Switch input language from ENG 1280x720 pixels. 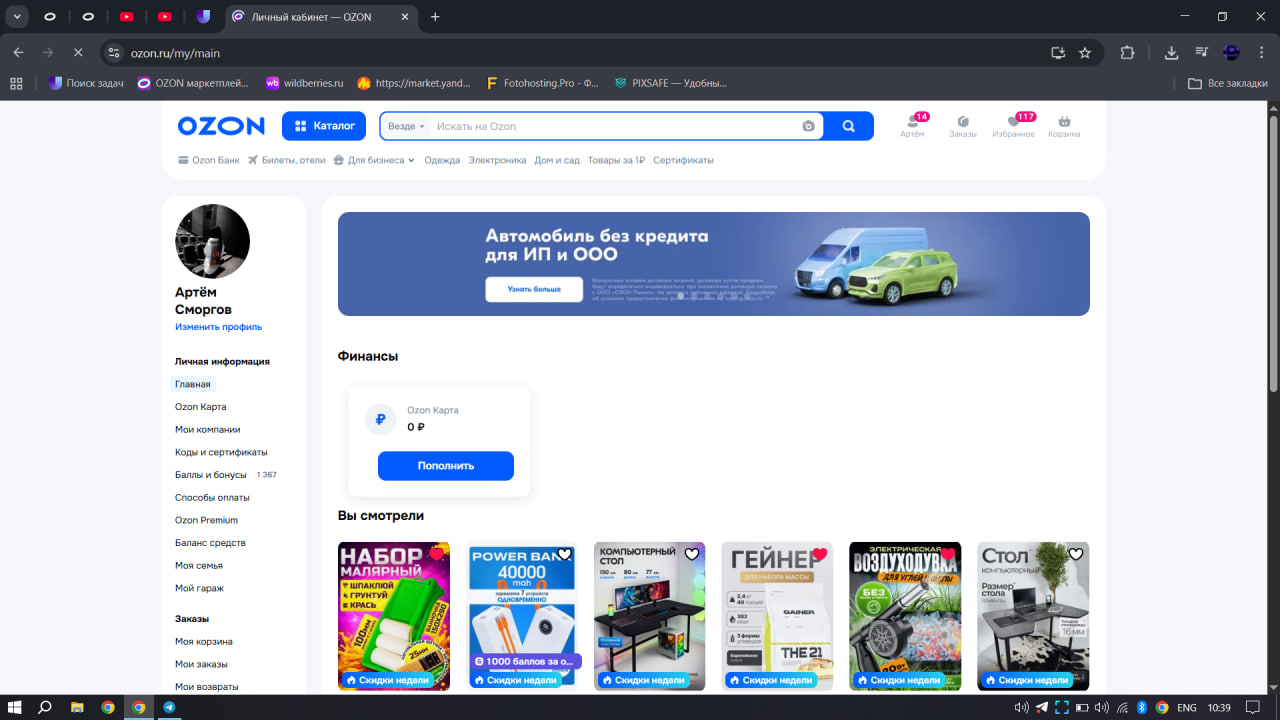point(1186,707)
